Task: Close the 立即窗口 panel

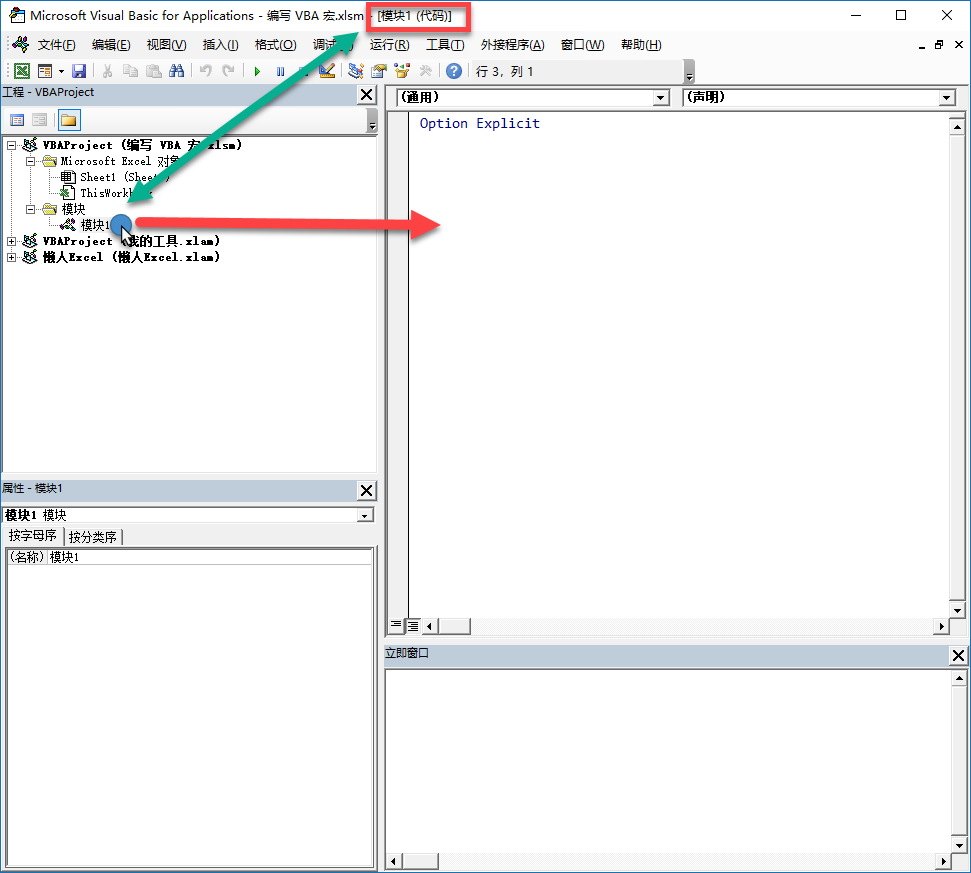Action: click(x=958, y=655)
